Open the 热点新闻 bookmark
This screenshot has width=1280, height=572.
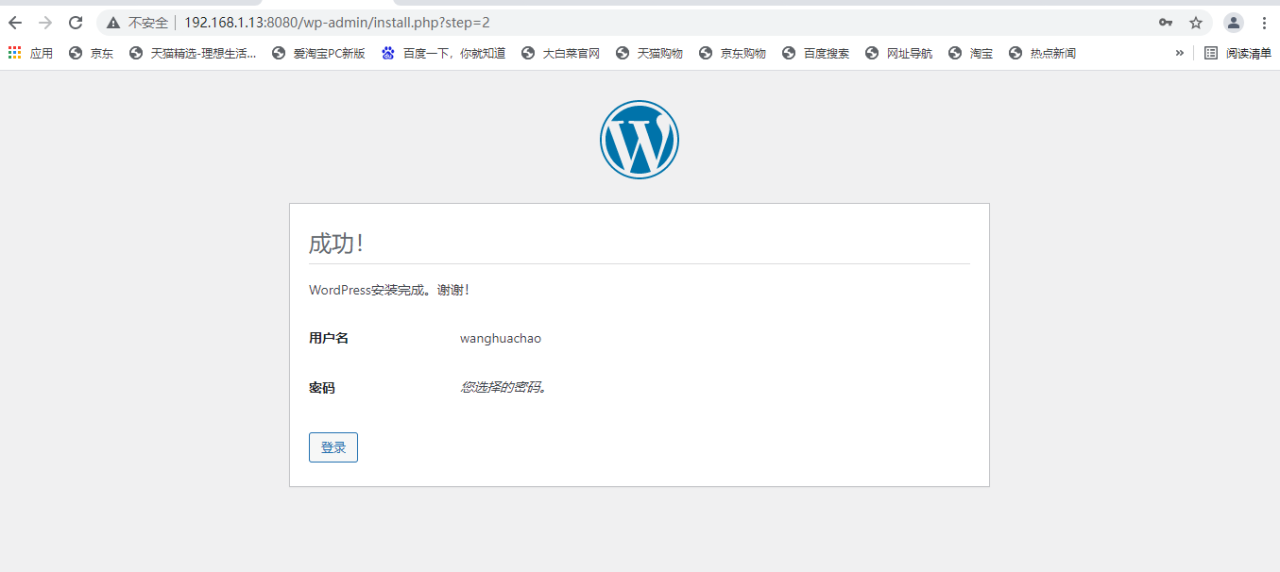pos(1042,53)
